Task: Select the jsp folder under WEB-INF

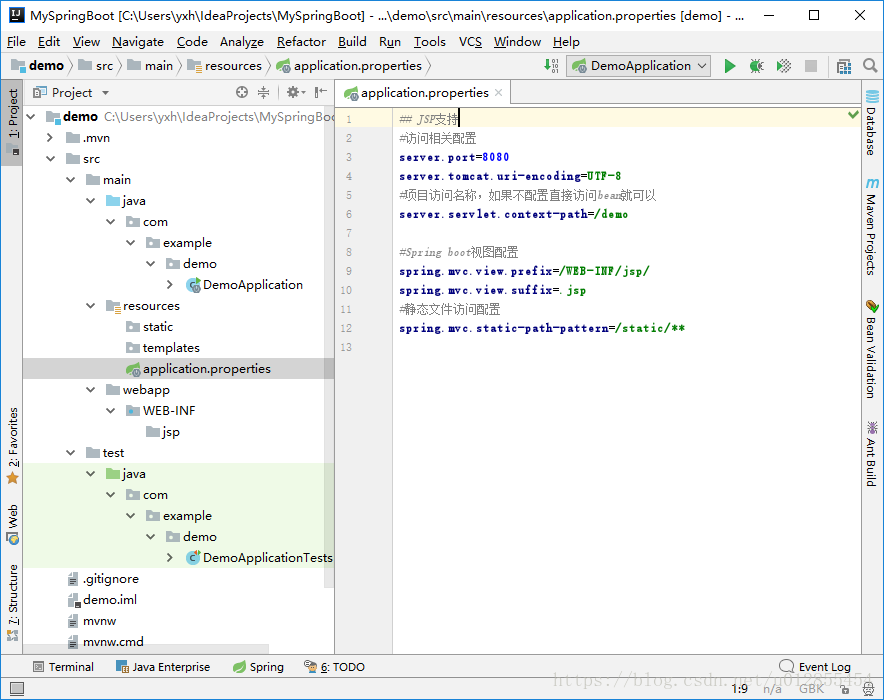Action: (x=163, y=432)
